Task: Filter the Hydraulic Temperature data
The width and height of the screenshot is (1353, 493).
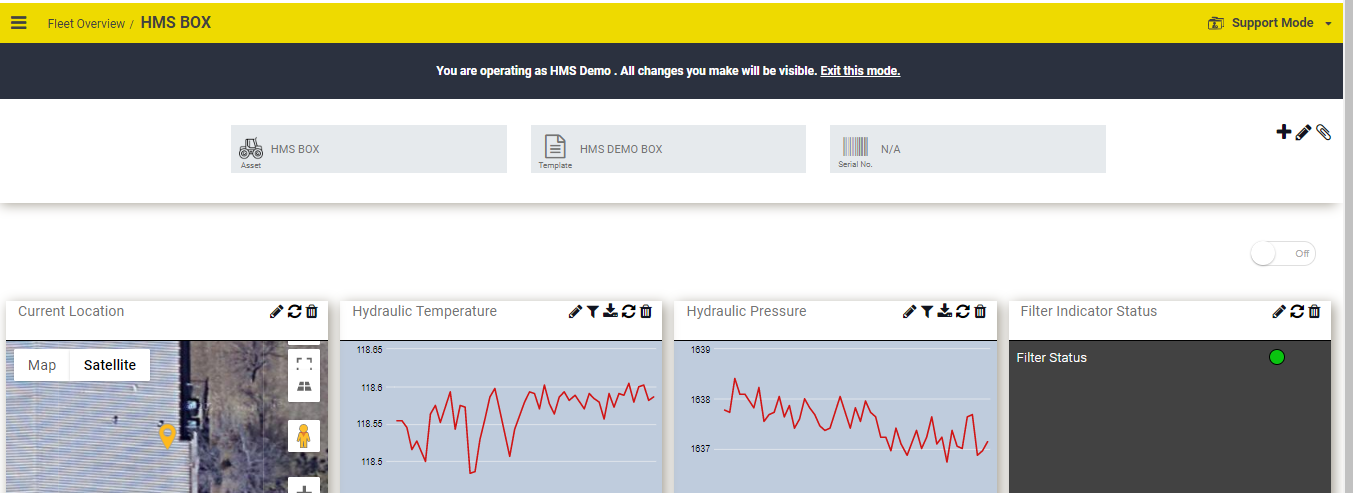Action: tap(593, 311)
